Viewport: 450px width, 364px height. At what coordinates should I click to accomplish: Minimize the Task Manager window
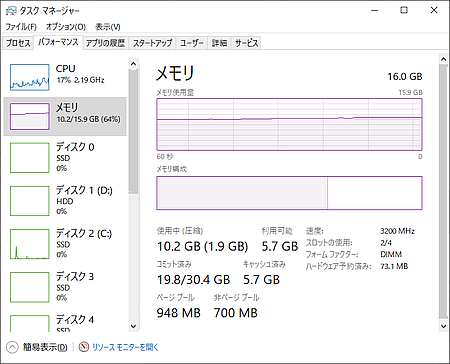click(375, 11)
